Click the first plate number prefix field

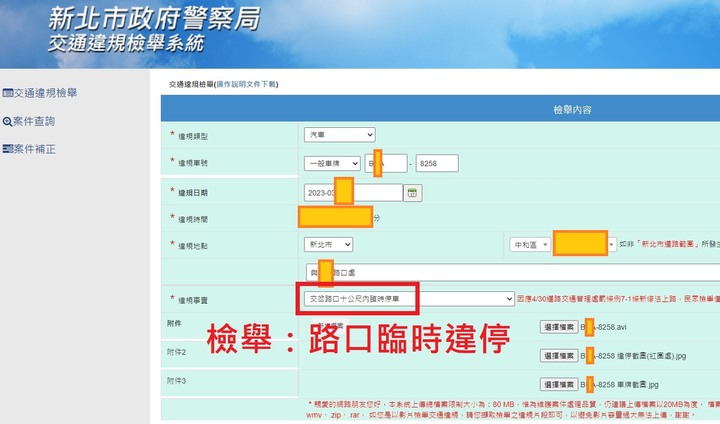[386, 163]
